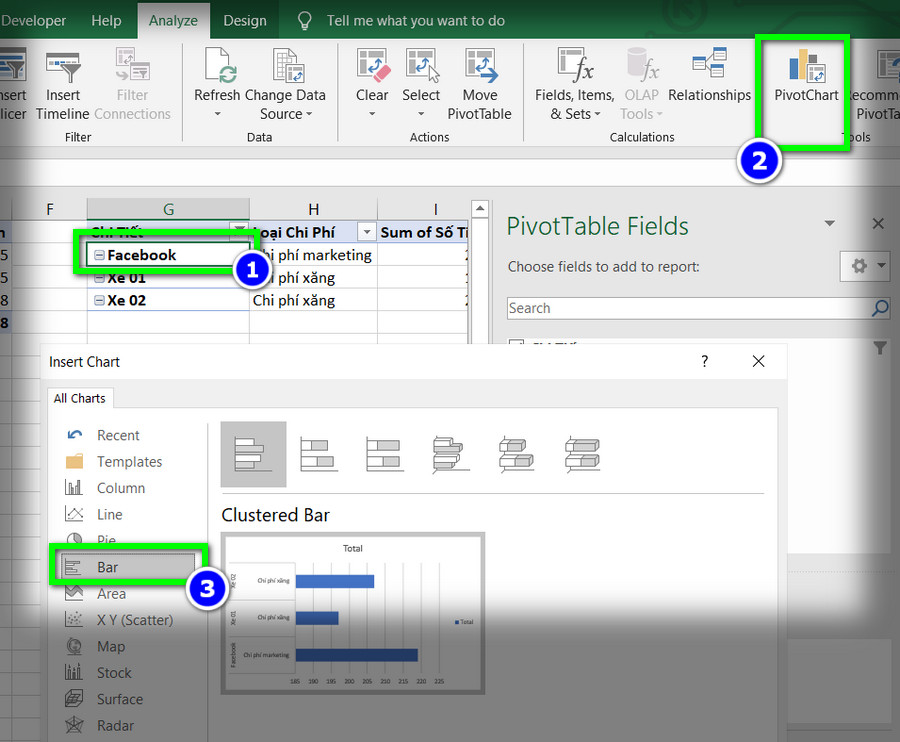Choose the Radar chart type

coord(115,725)
